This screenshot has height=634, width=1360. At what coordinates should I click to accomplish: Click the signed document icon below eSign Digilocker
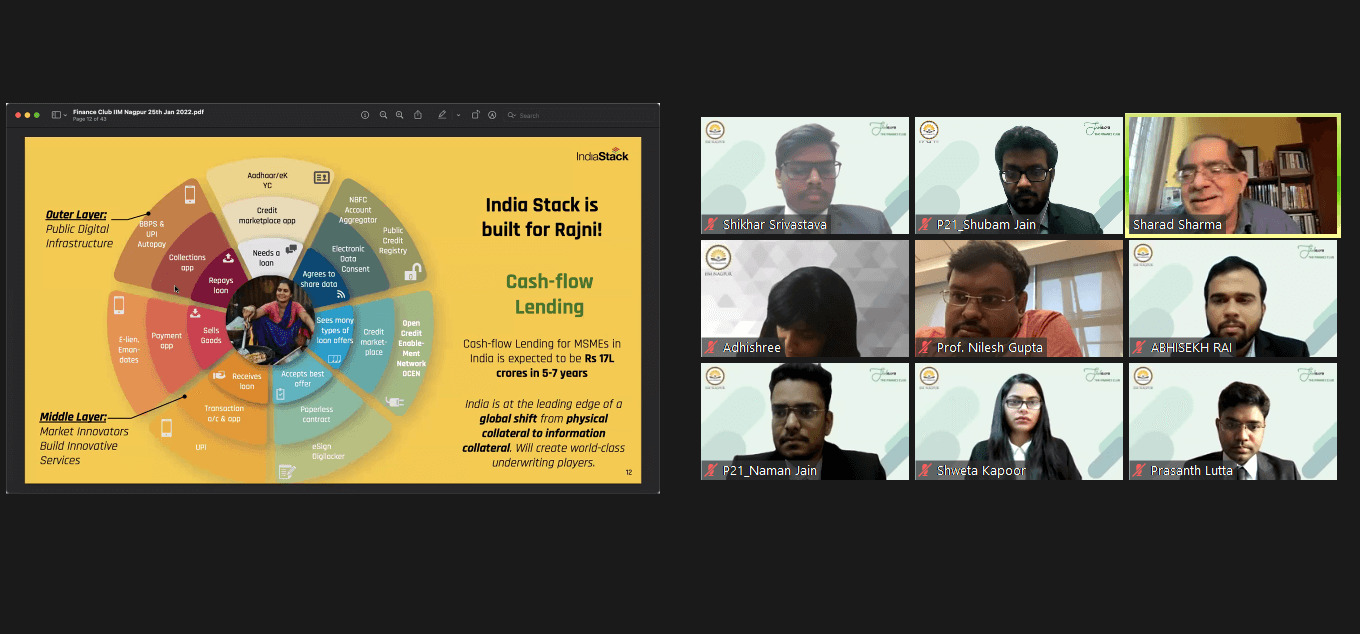coord(287,471)
